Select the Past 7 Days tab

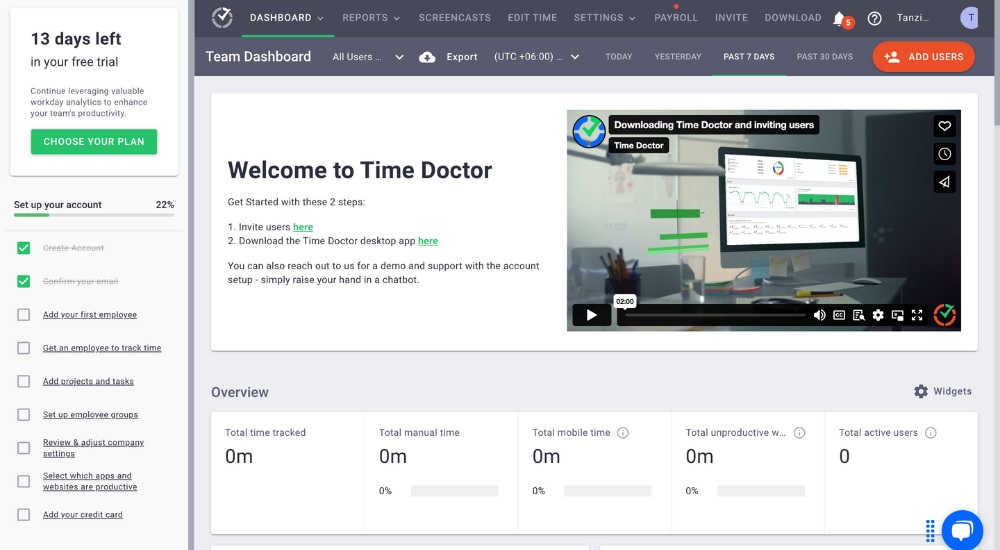749,57
